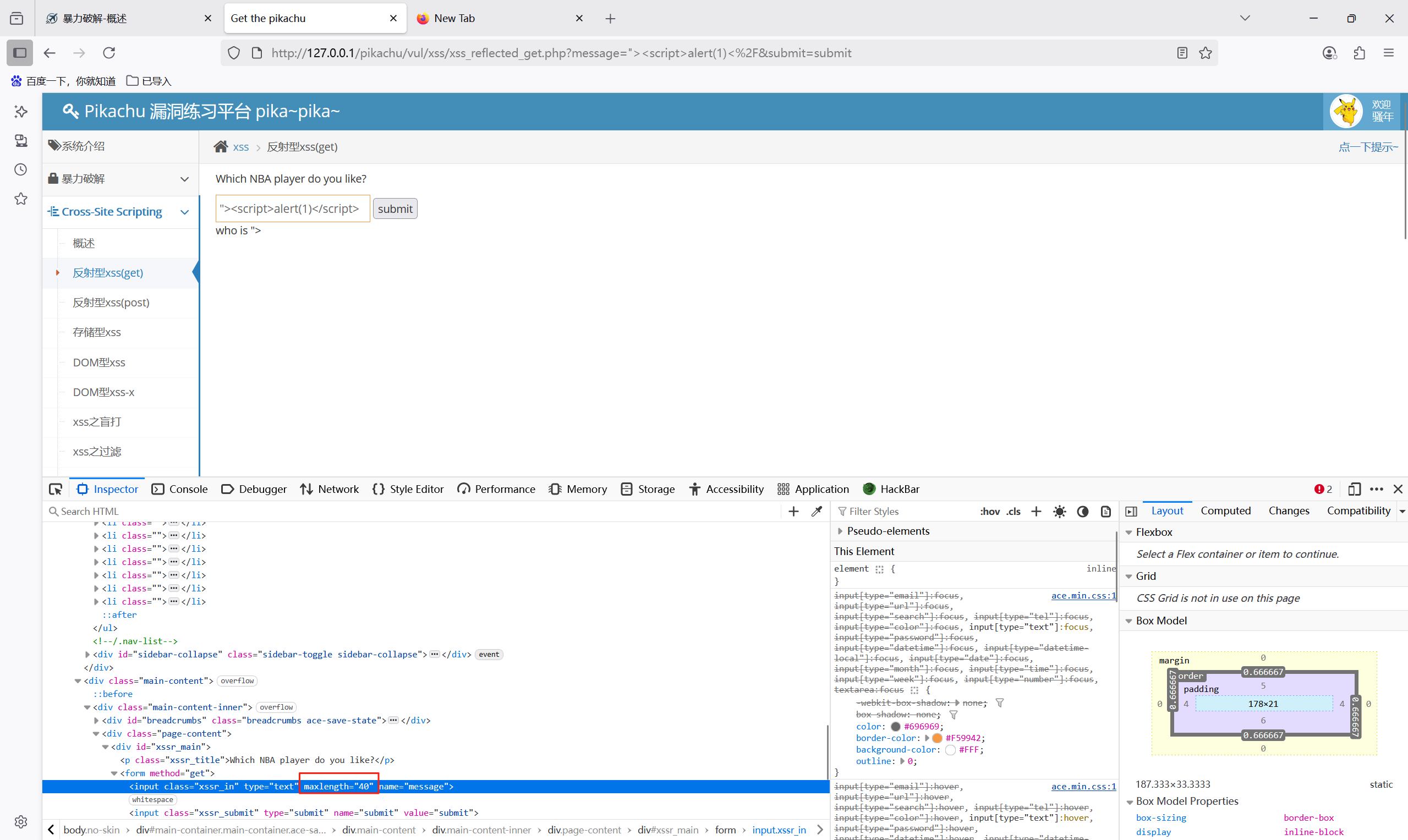Open the Network tab
The width and height of the screenshot is (1408, 840).
[x=330, y=489]
